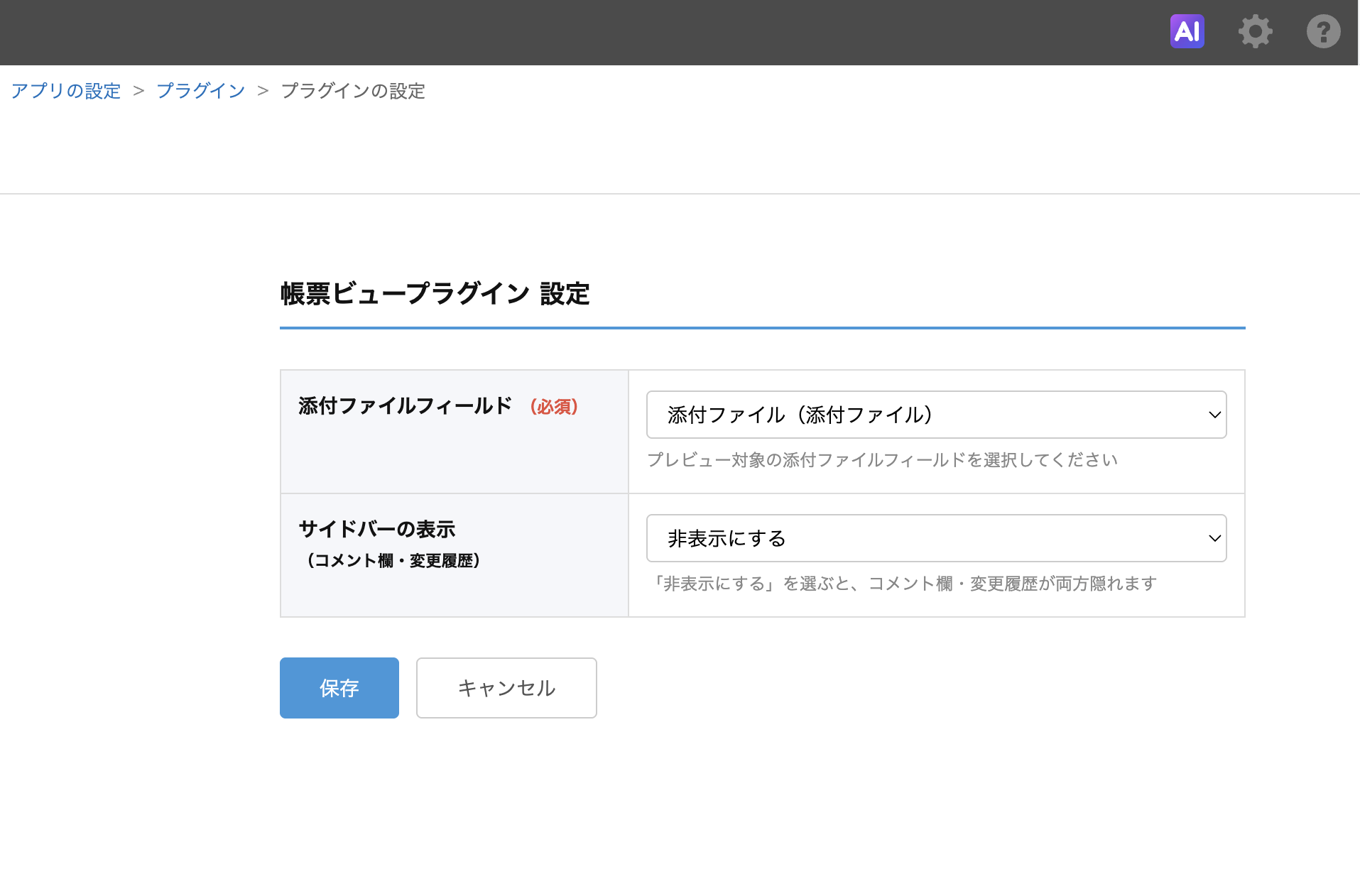Open the サイドバーの表示 dropdown
This screenshot has height=896, width=1360.
click(936, 538)
